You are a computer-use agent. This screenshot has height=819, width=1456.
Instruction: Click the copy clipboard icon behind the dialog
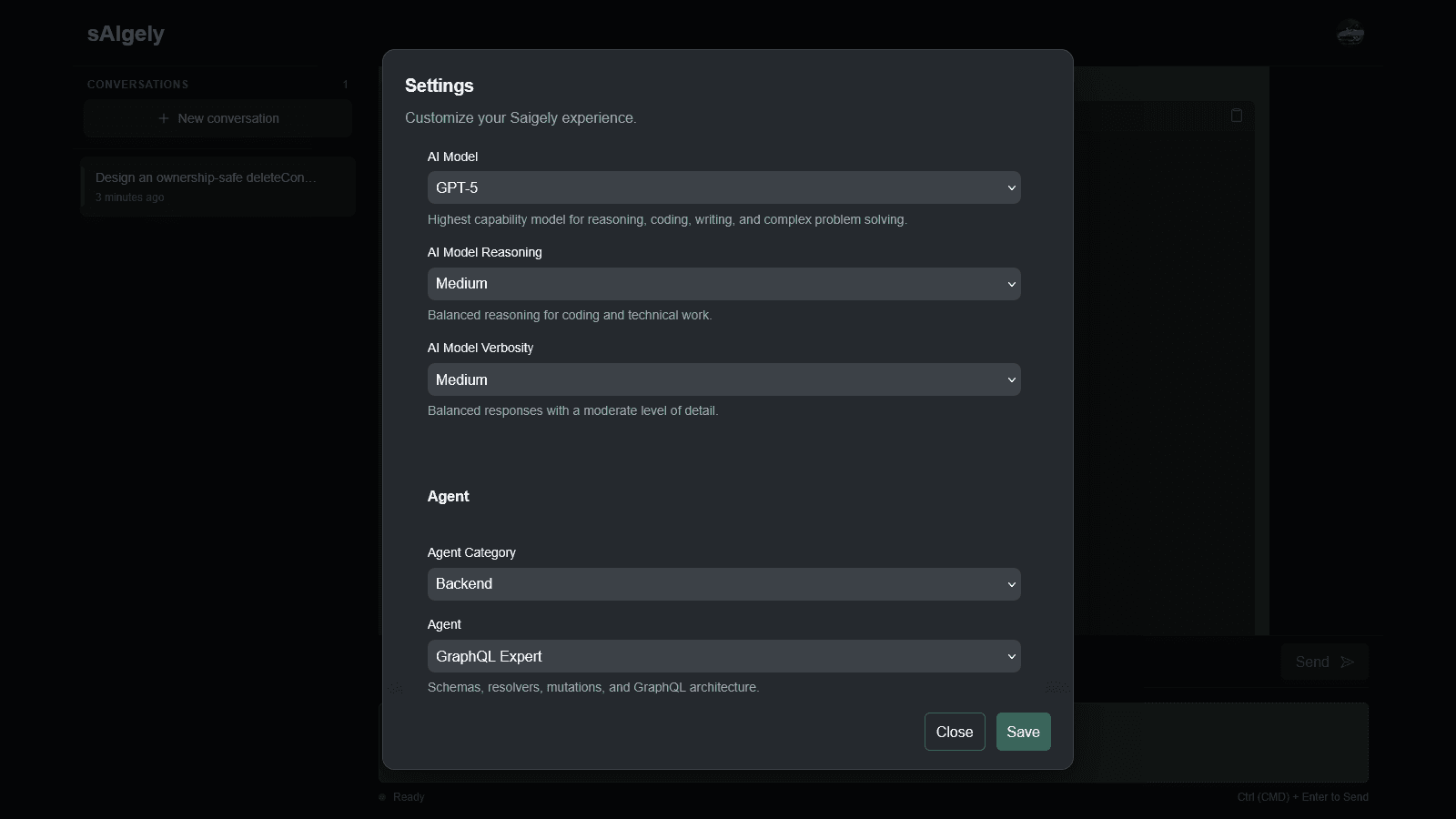pos(1237,116)
